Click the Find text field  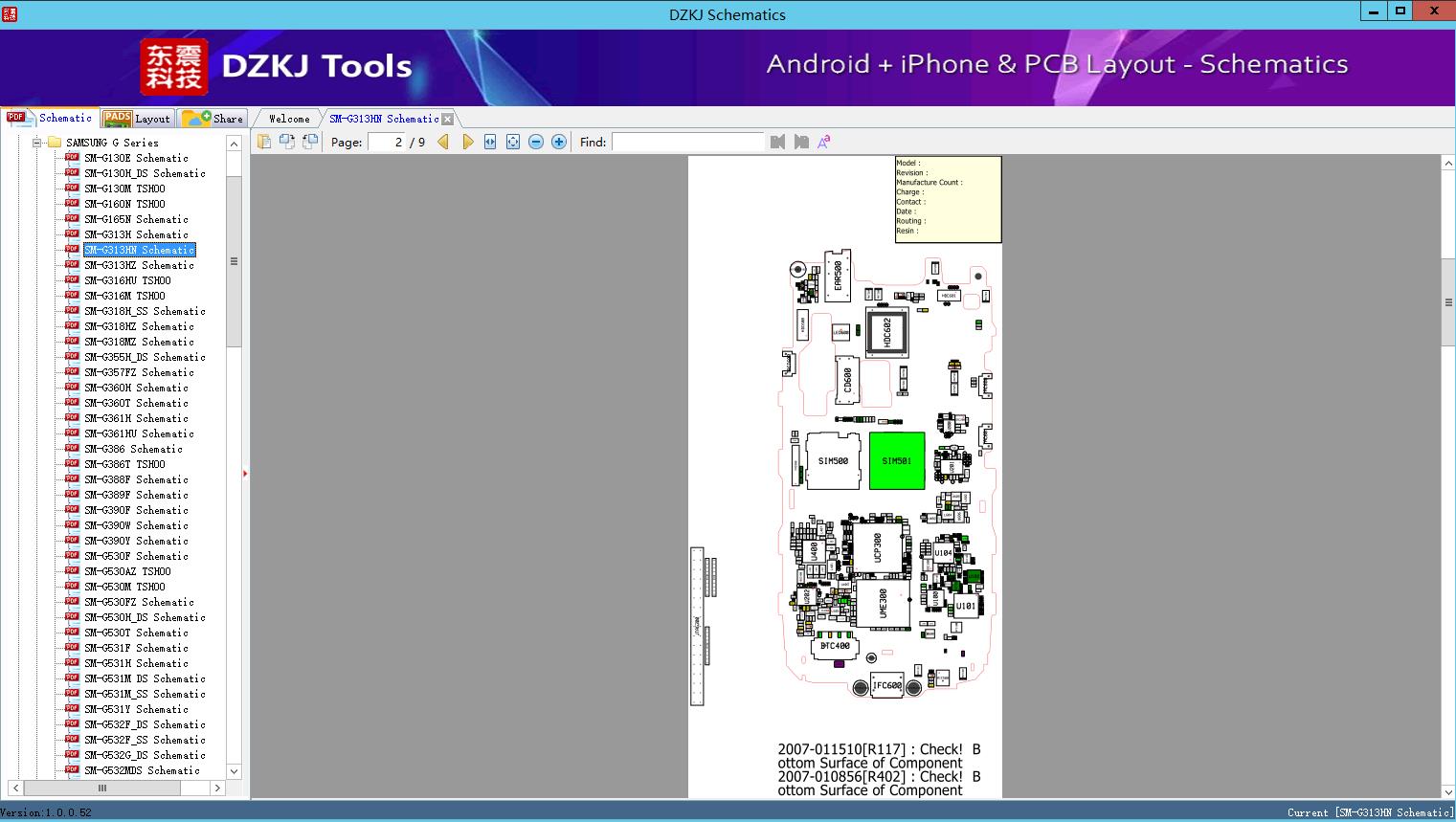[x=688, y=142]
